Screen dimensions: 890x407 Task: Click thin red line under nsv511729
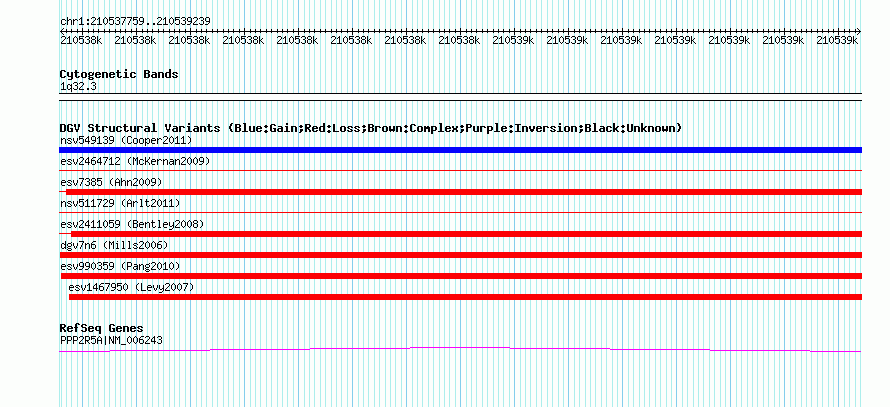click(460, 212)
